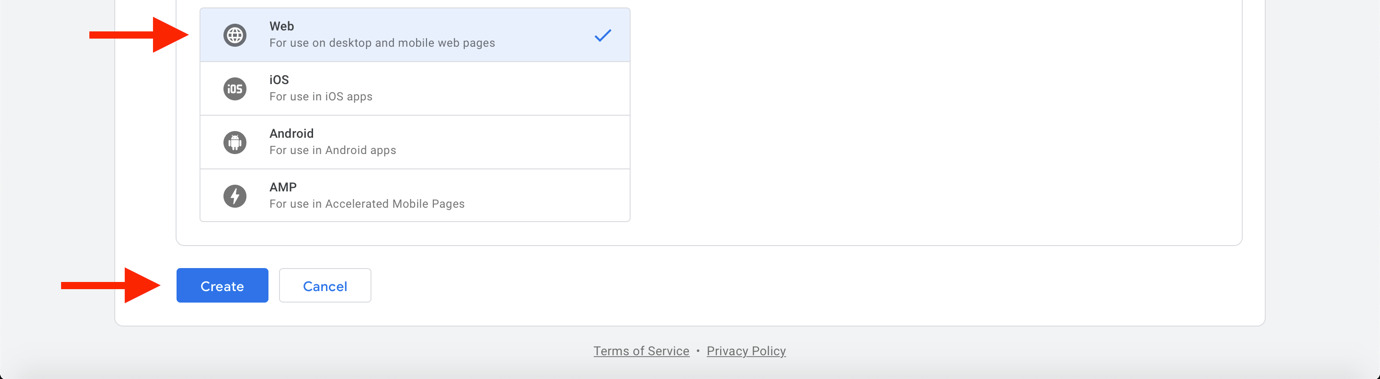Click the Android robot icon
The width and height of the screenshot is (1380, 379).
point(235,142)
